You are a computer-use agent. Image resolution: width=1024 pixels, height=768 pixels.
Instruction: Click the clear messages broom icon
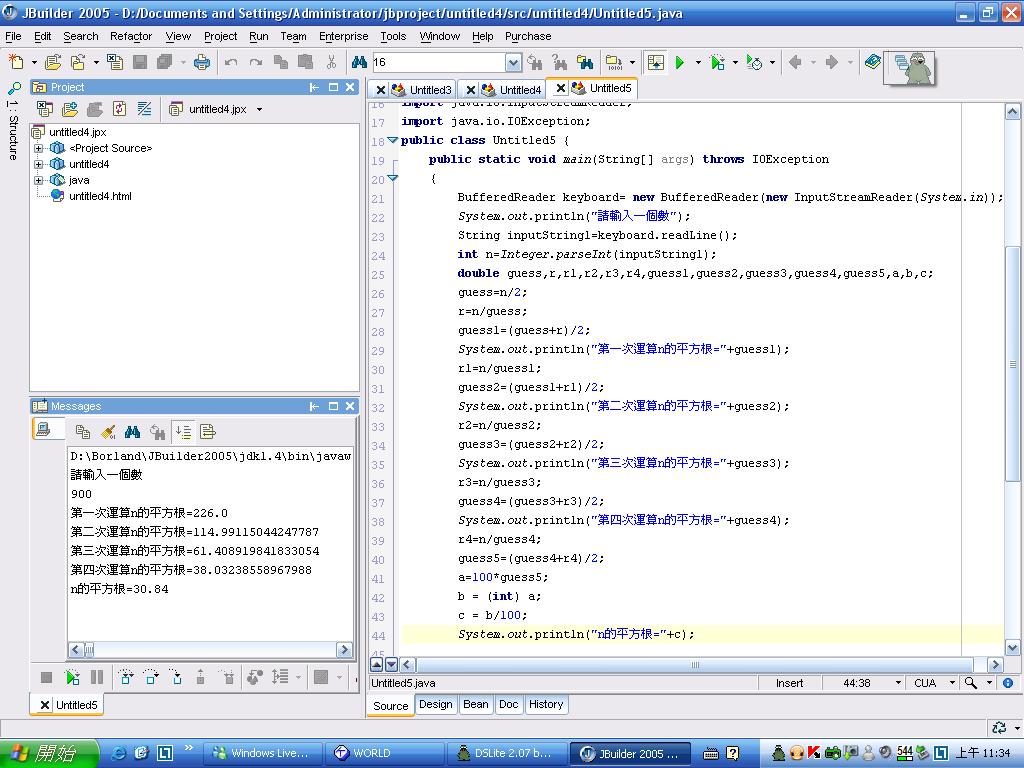[x=108, y=432]
